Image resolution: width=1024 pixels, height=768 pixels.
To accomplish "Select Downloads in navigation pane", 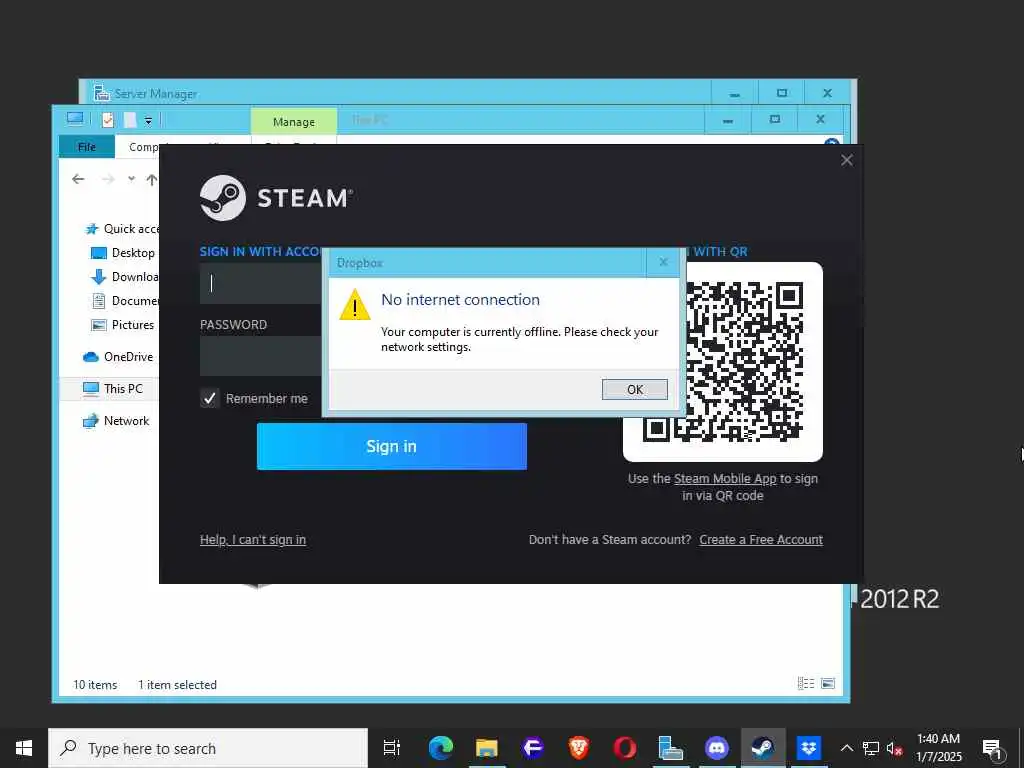I will (x=124, y=277).
